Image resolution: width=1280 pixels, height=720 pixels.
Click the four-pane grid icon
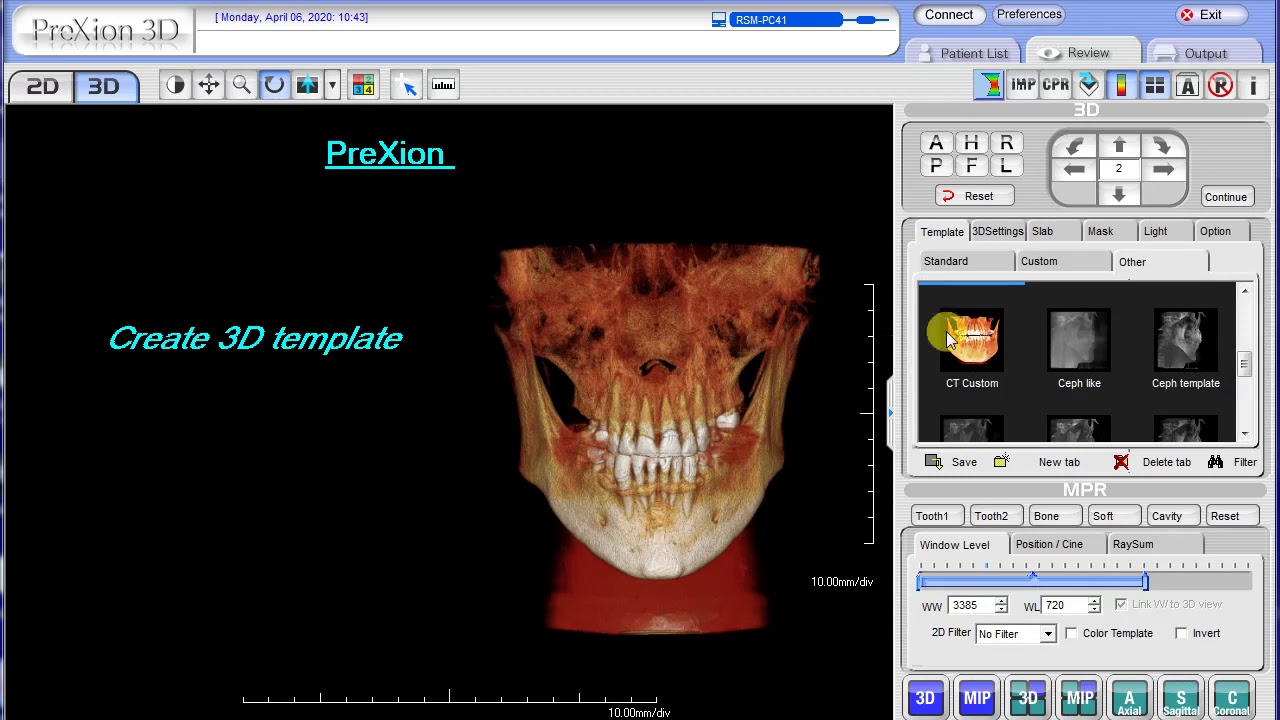click(1154, 85)
